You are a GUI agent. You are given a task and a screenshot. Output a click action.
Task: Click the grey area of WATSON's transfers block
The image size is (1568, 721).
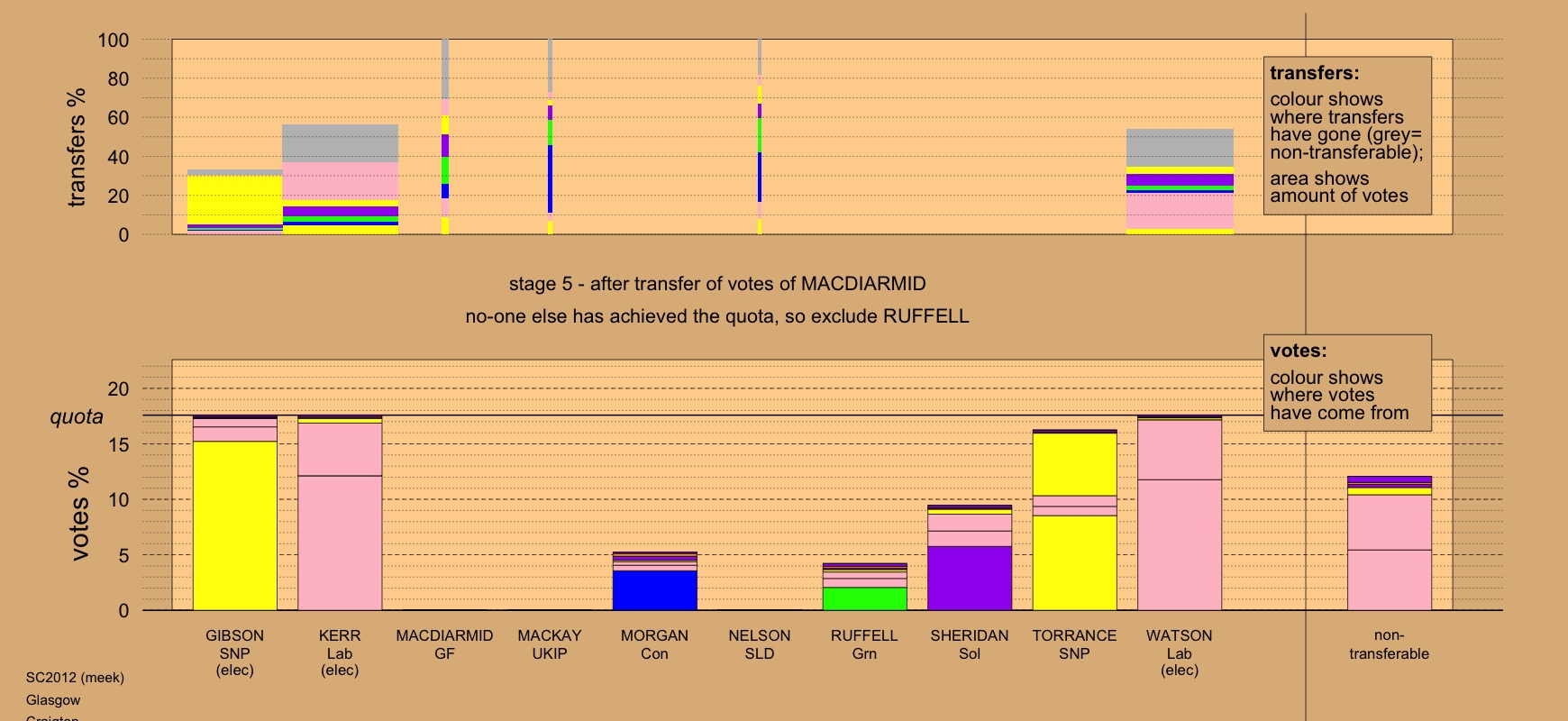click(x=1179, y=148)
